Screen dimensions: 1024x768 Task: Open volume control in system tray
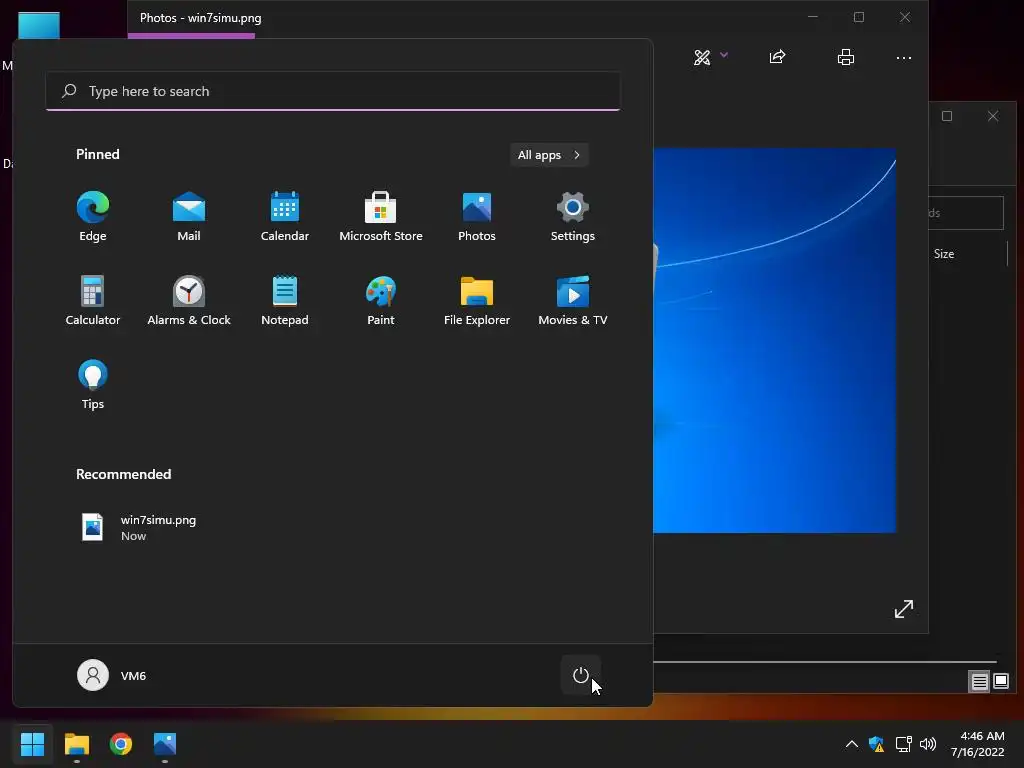[927, 744]
